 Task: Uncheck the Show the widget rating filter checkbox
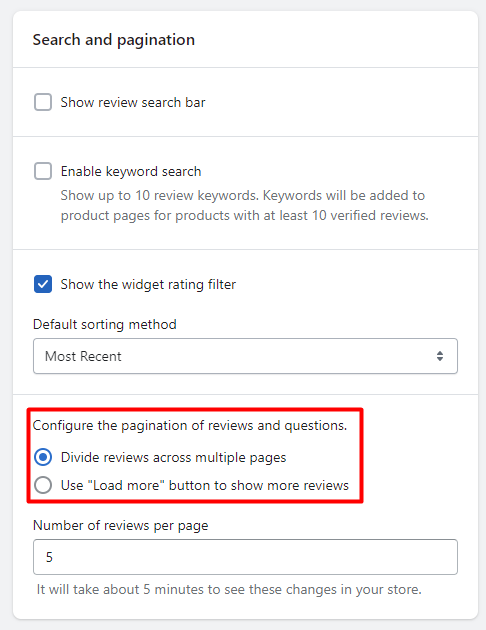(x=43, y=284)
